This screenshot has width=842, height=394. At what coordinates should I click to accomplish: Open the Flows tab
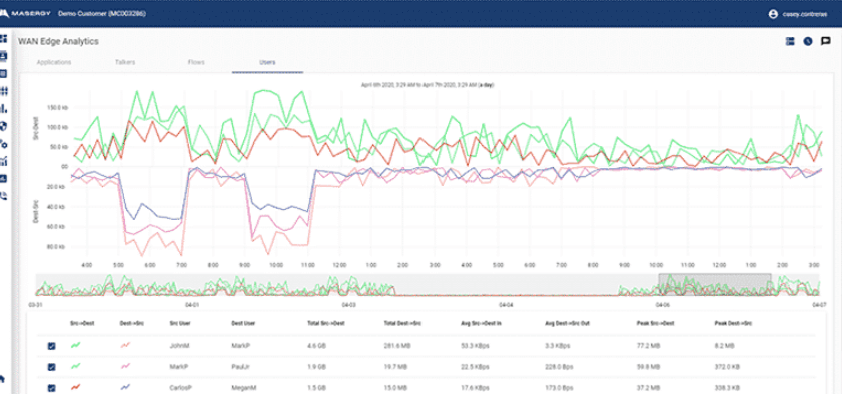[196, 62]
